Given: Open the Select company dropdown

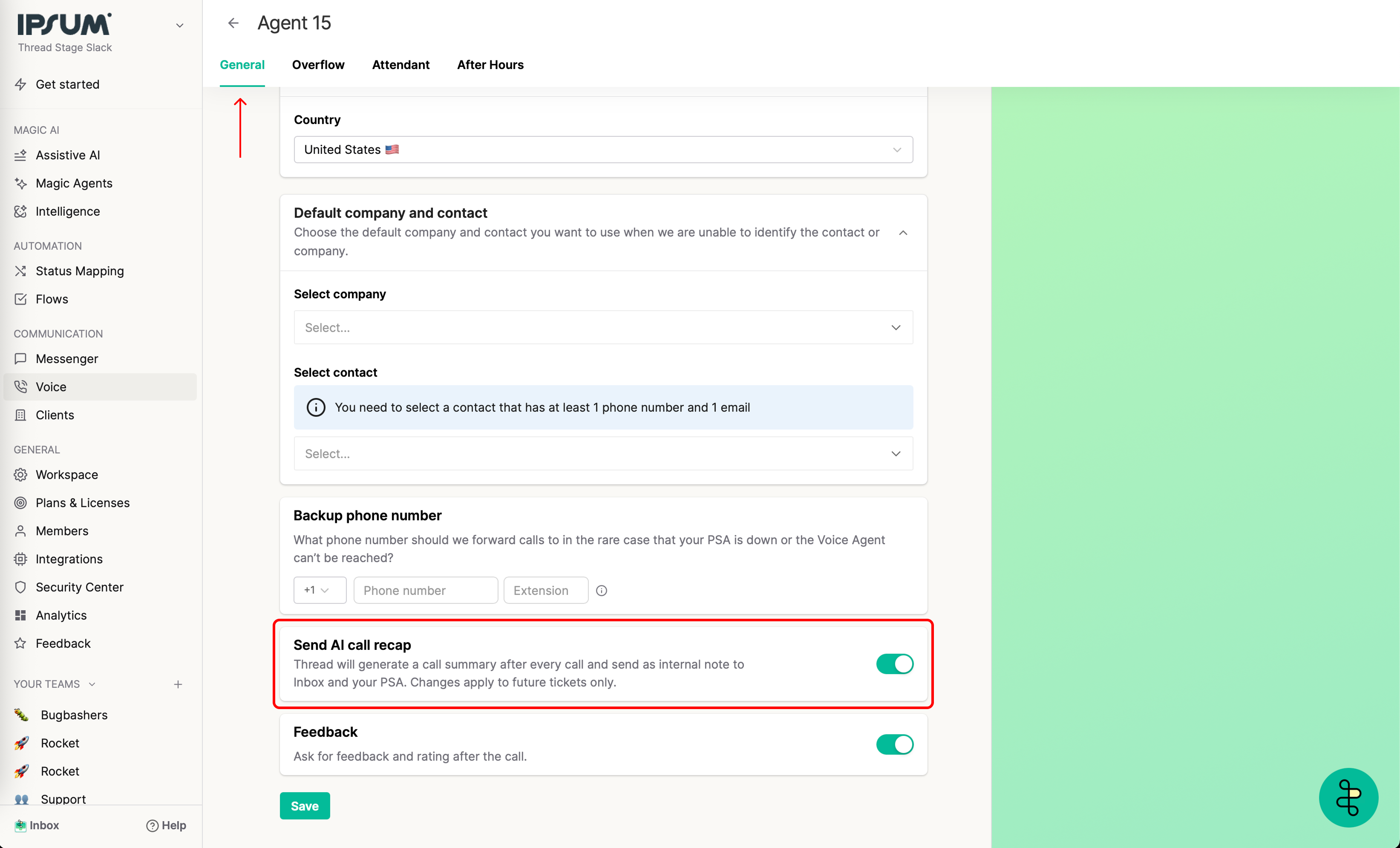Looking at the screenshot, I should click(x=603, y=327).
